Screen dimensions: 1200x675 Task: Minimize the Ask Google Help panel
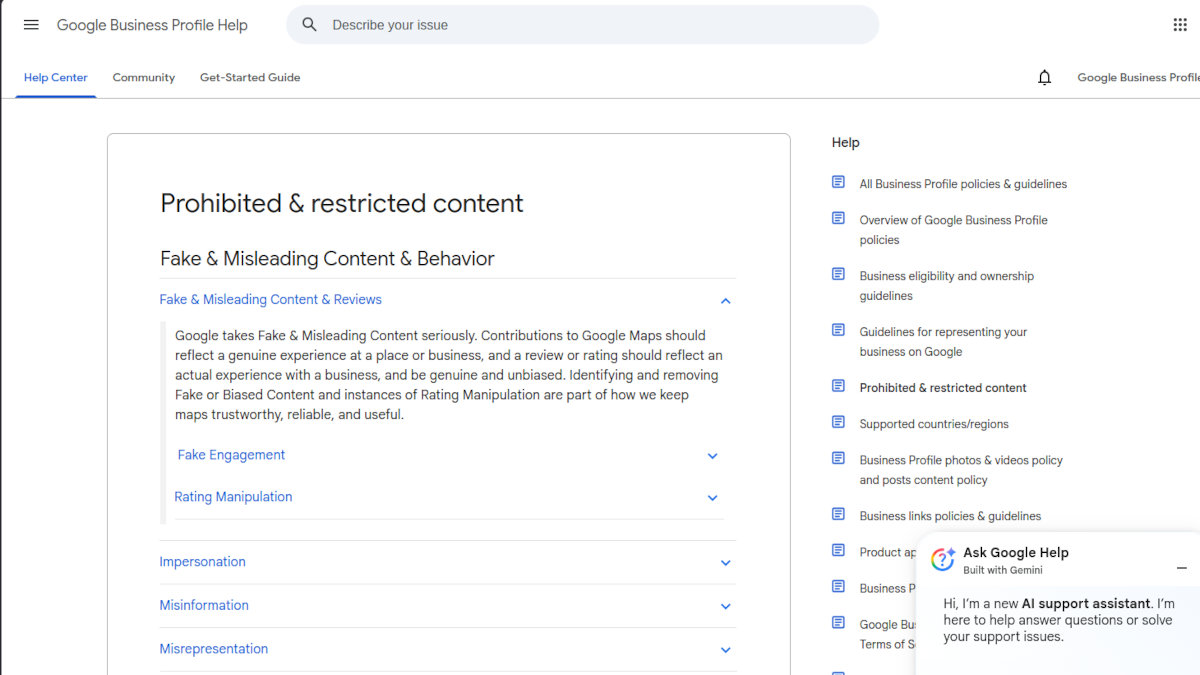[x=1181, y=568]
